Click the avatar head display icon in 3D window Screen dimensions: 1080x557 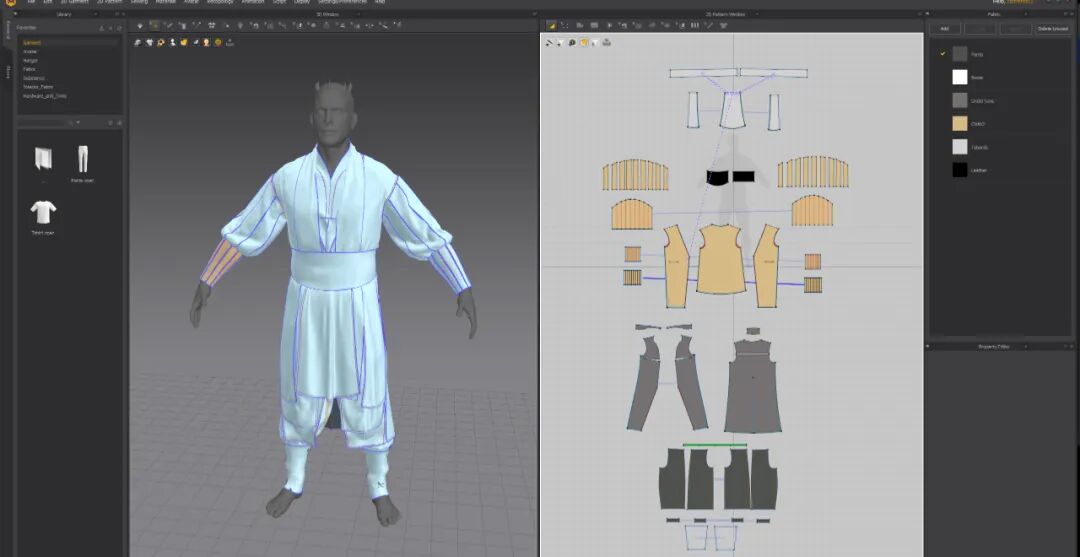pos(207,43)
